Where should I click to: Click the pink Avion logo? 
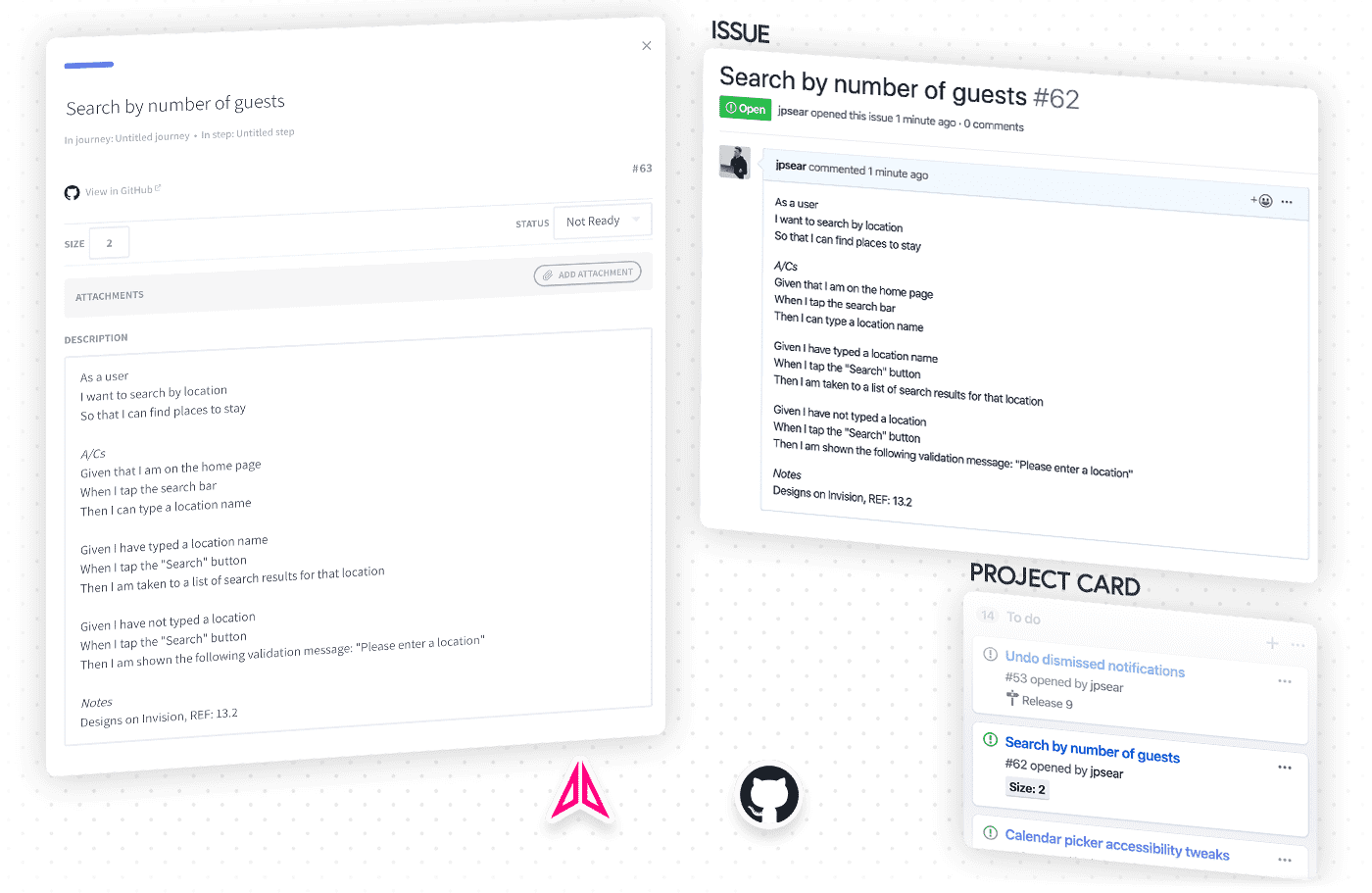tap(580, 791)
